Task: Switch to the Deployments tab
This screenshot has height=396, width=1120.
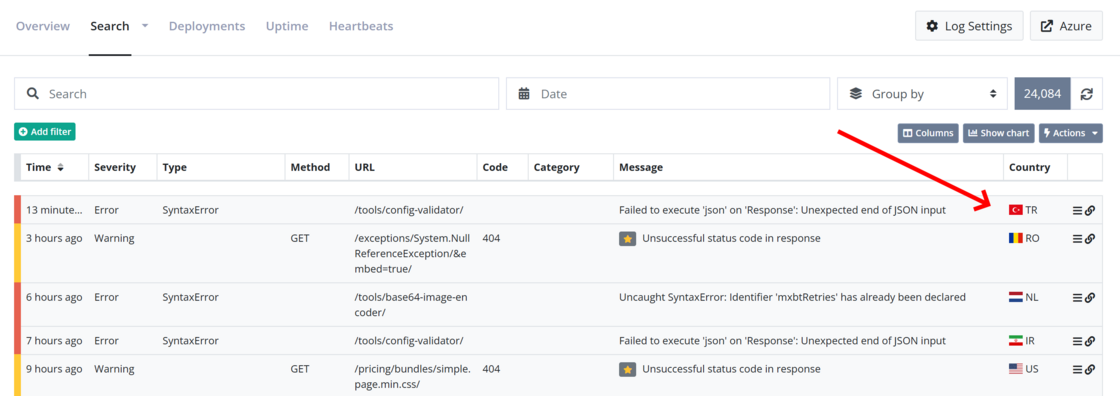Action: coord(206,26)
